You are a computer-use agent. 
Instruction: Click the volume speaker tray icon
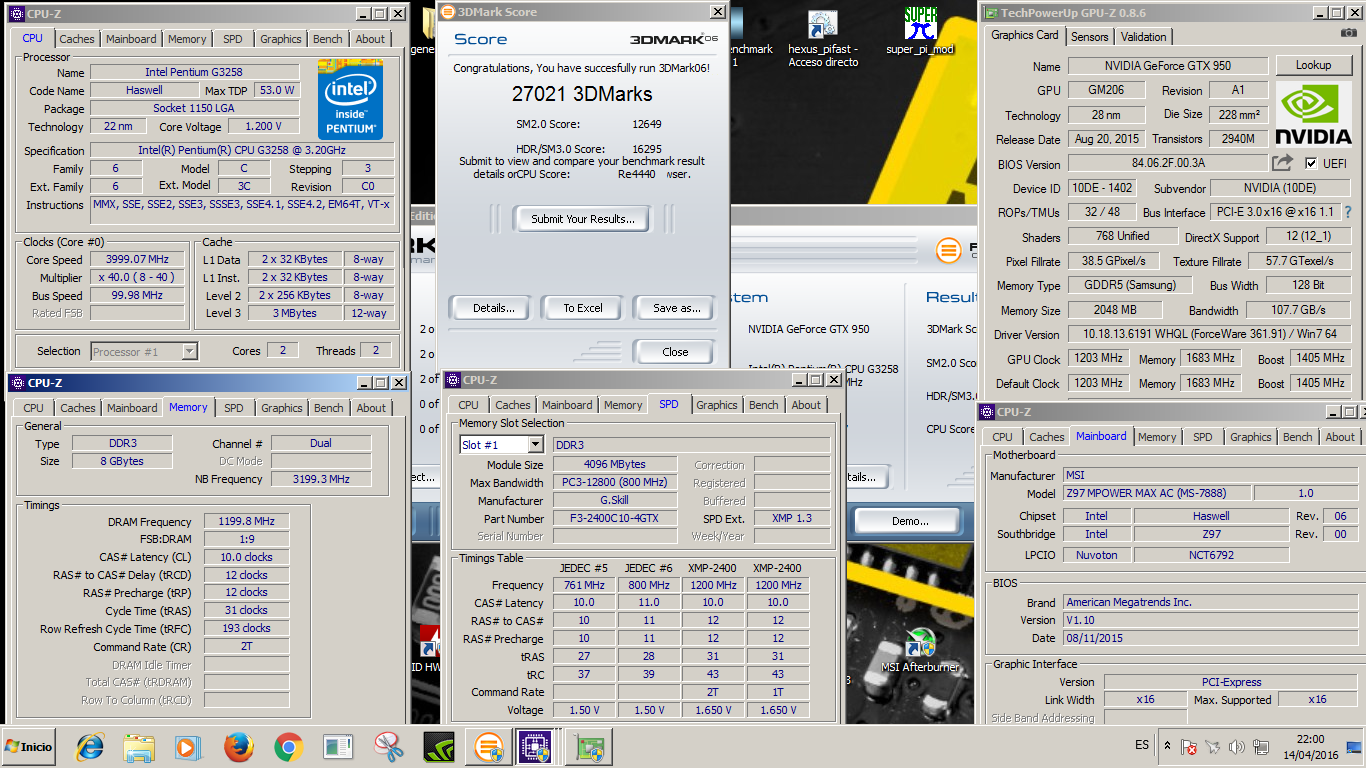point(1236,746)
